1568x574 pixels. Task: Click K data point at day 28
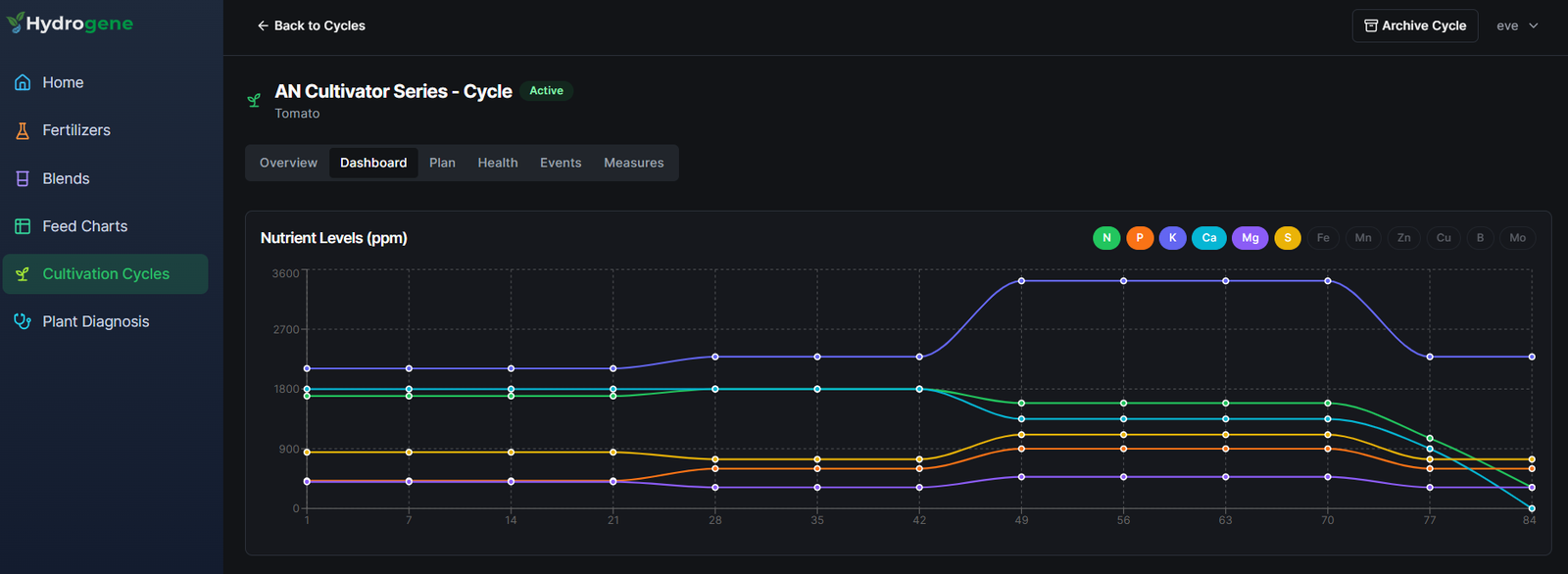pyautogui.click(x=715, y=357)
